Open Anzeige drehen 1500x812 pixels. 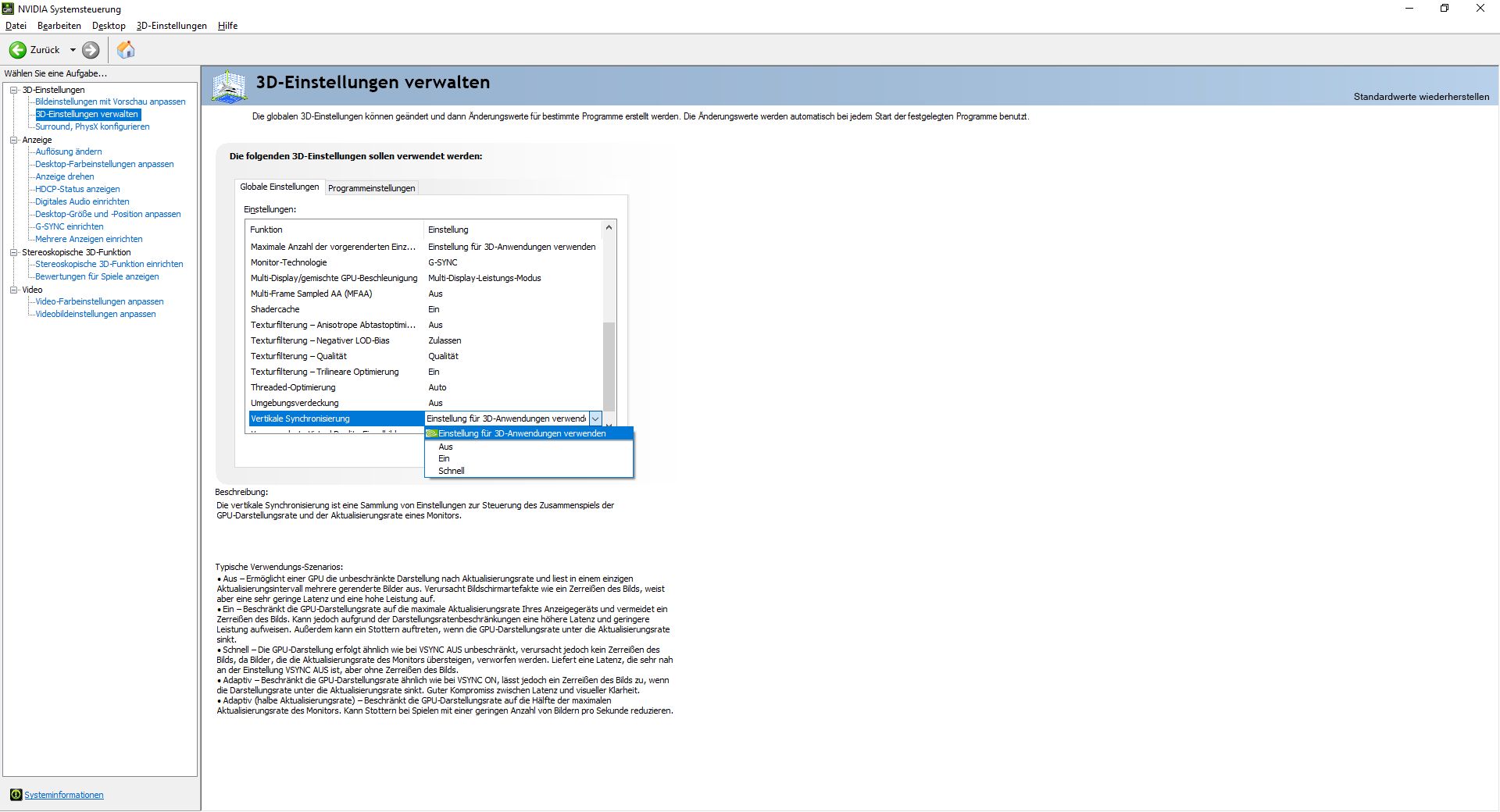coord(64,176)
